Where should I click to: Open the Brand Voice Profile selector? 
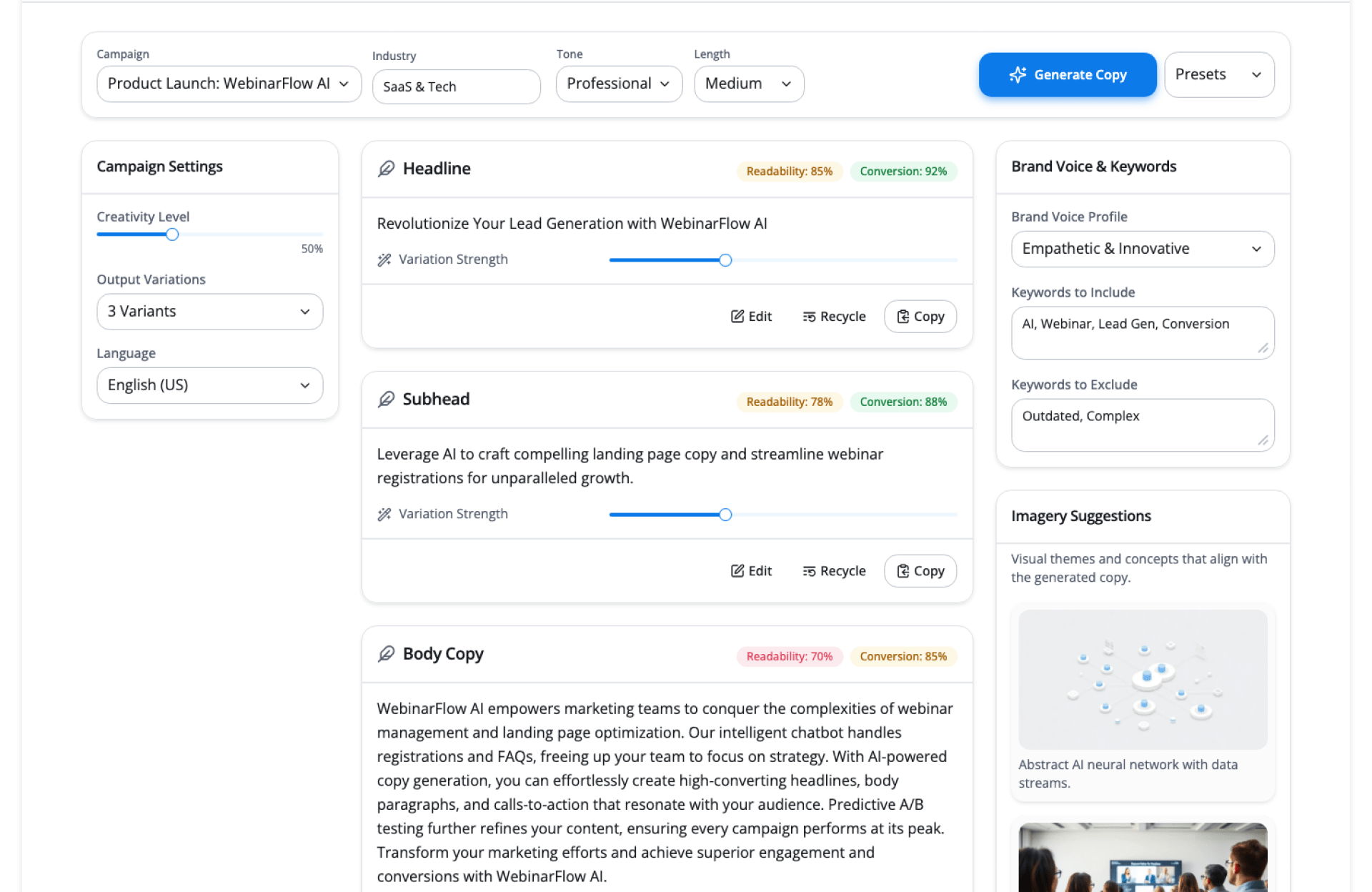(x=1142, y=249)
